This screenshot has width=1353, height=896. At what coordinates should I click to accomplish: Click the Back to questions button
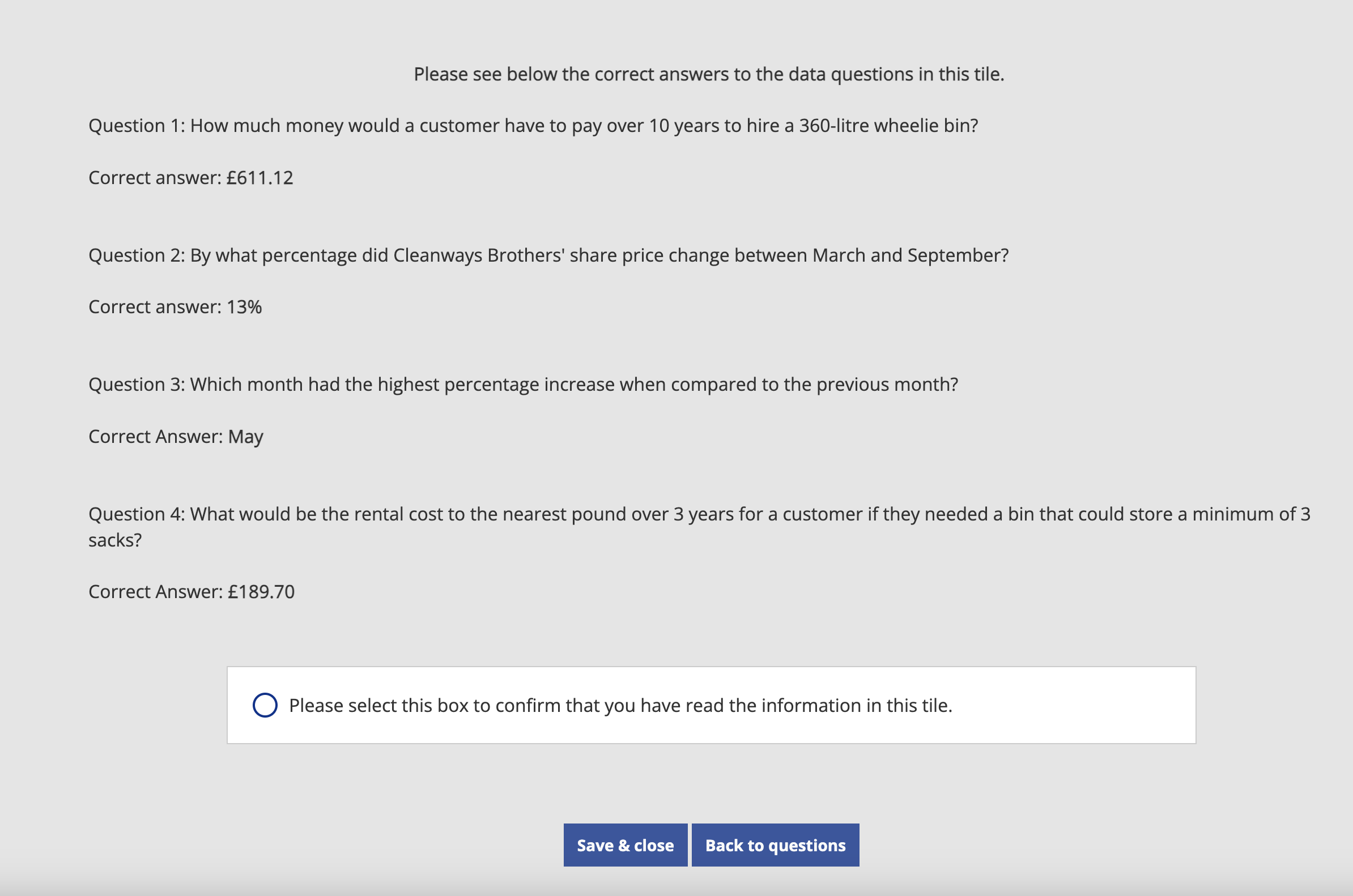775,844
